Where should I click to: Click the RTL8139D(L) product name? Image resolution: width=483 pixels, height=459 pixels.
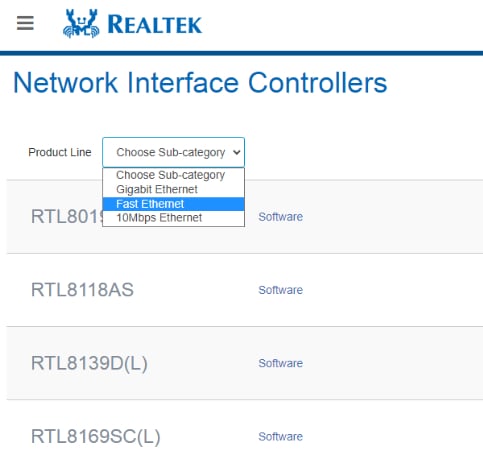click(x=89, y=363)
